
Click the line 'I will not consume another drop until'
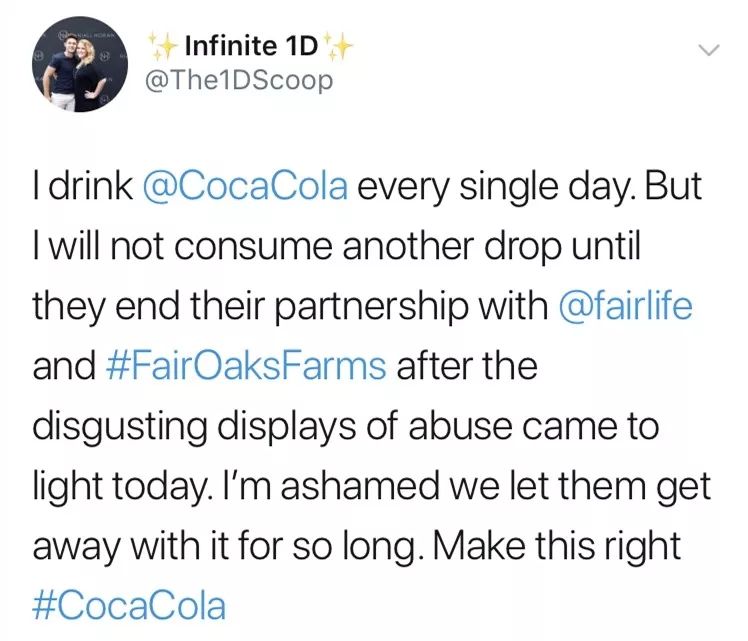point(336,247)
